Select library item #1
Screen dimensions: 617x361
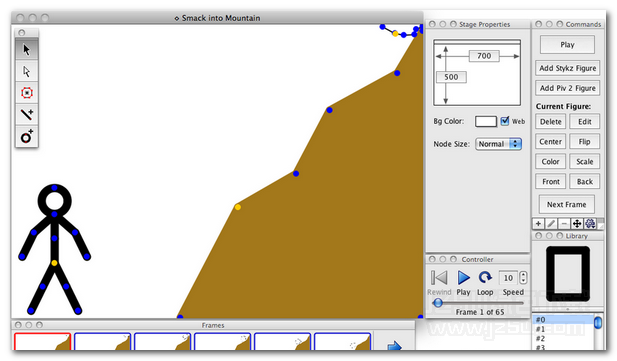pyautogui.click(x=563, y=329)
